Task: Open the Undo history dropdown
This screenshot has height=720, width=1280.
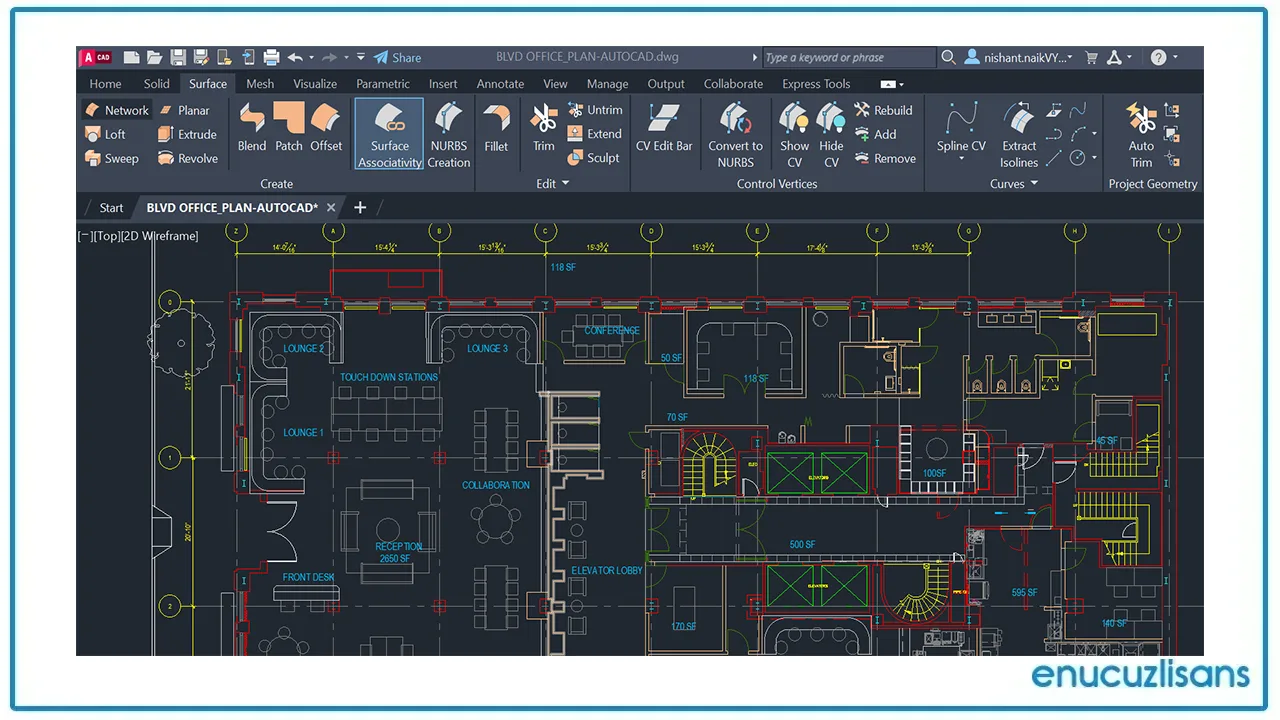Action: coord(311,58)
